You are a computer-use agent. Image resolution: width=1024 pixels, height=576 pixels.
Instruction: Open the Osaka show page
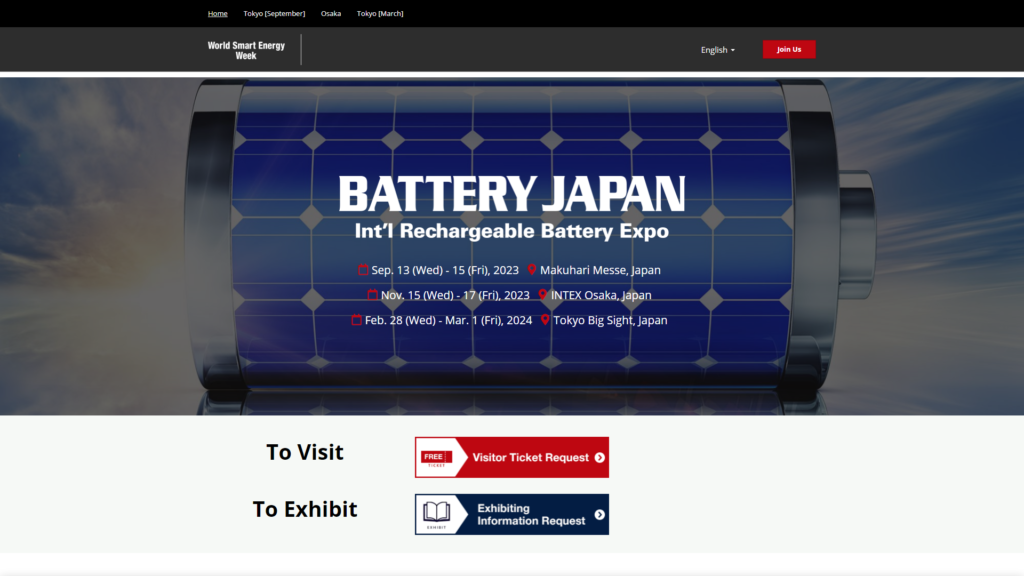[x=330, y=14]
